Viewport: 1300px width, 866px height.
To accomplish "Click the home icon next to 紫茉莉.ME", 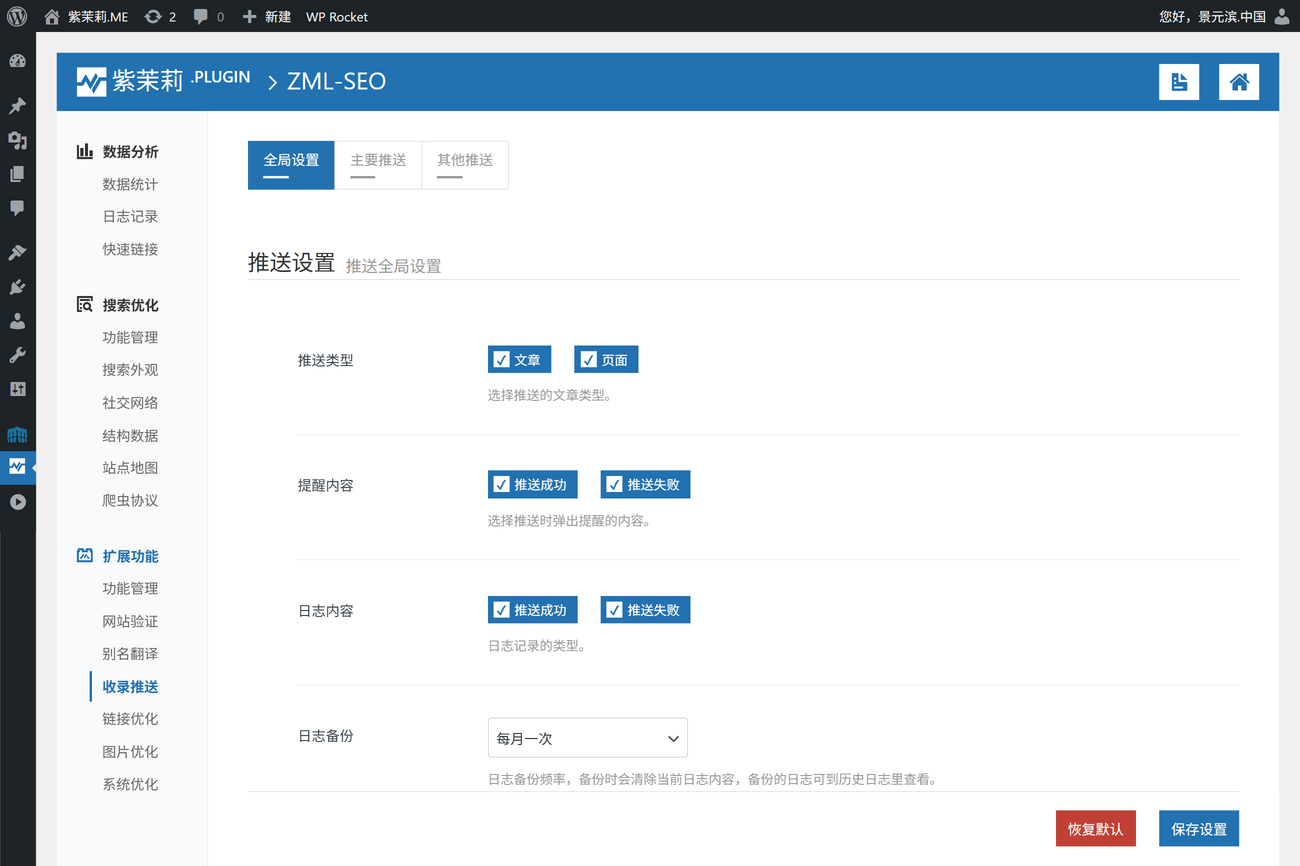I will [x=52, y=16].
